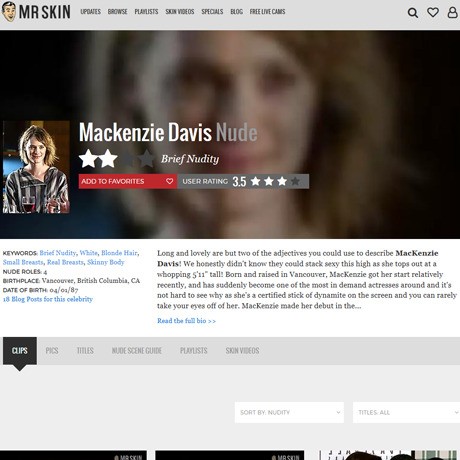Open the Playlists header menu

click(146, 12)
